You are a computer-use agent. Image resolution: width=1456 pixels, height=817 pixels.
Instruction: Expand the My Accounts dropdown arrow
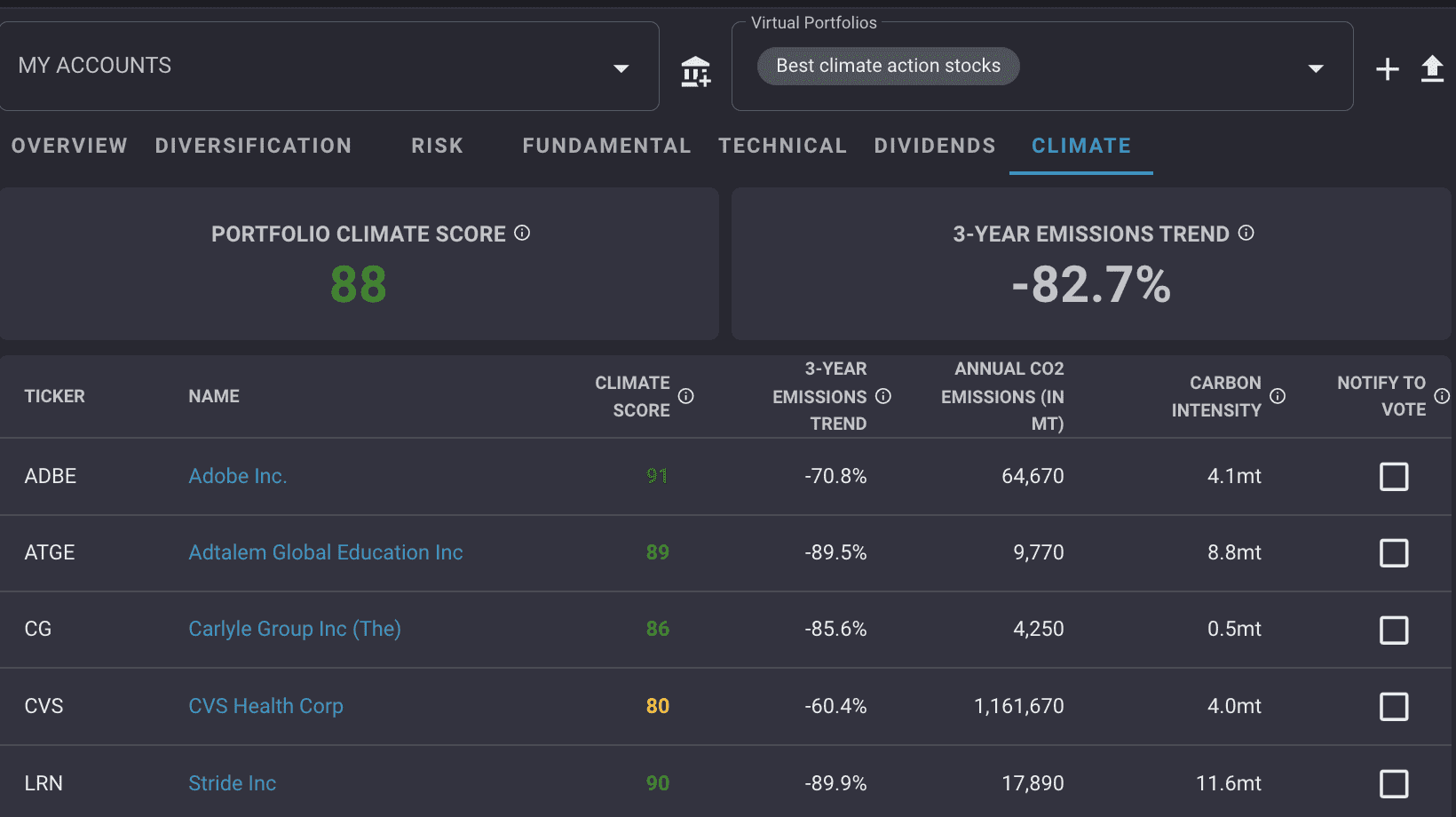pos(621,68)
